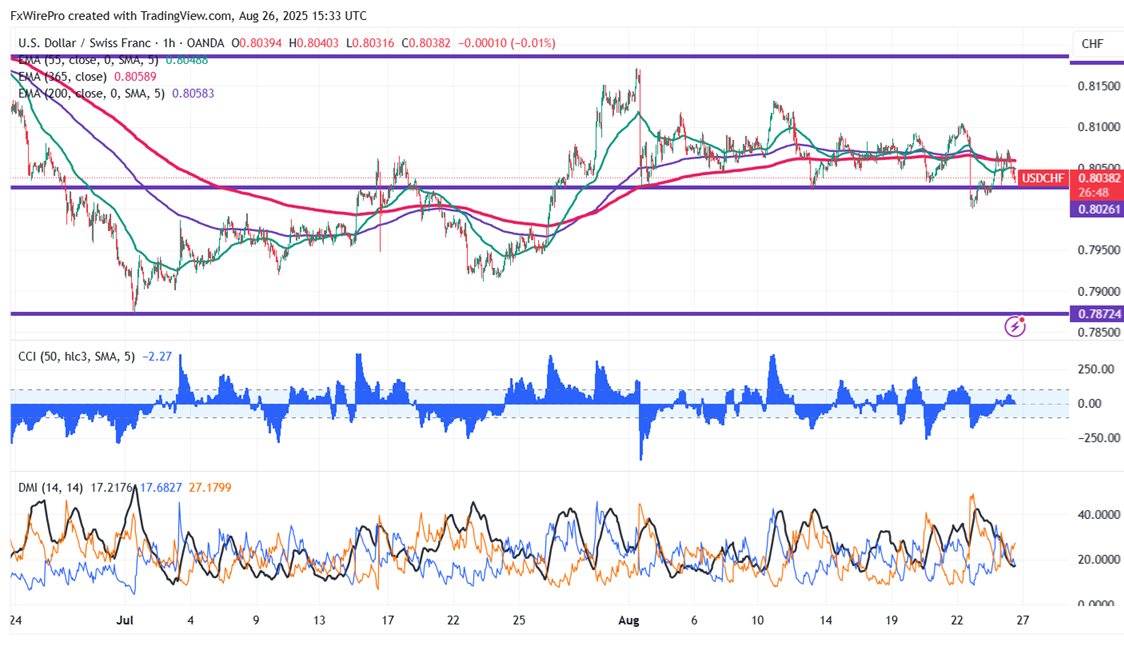The height and width of the screenshot is (645, 1124).
Task: Click the 250.00 CCI scale label
Action: click(x=1097, y=369)
